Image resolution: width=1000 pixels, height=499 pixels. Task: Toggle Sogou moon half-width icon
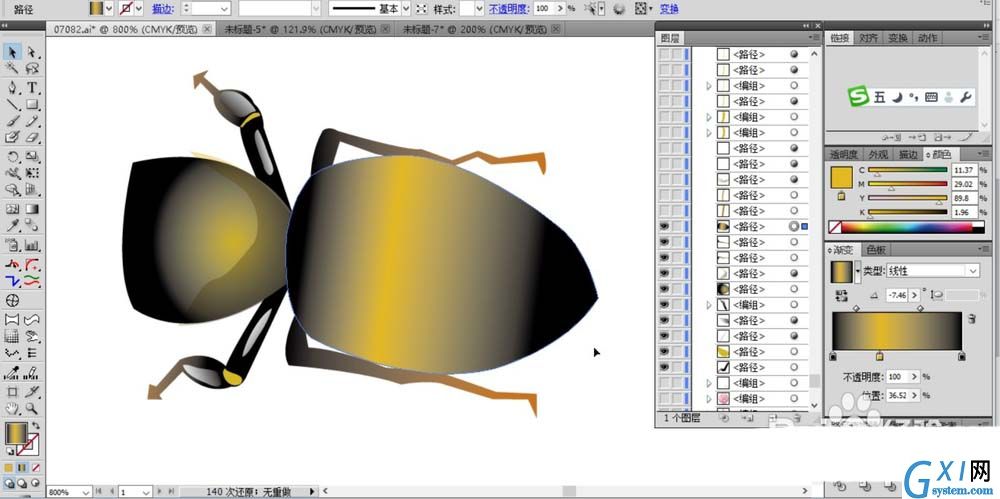[x=897, y=97]
